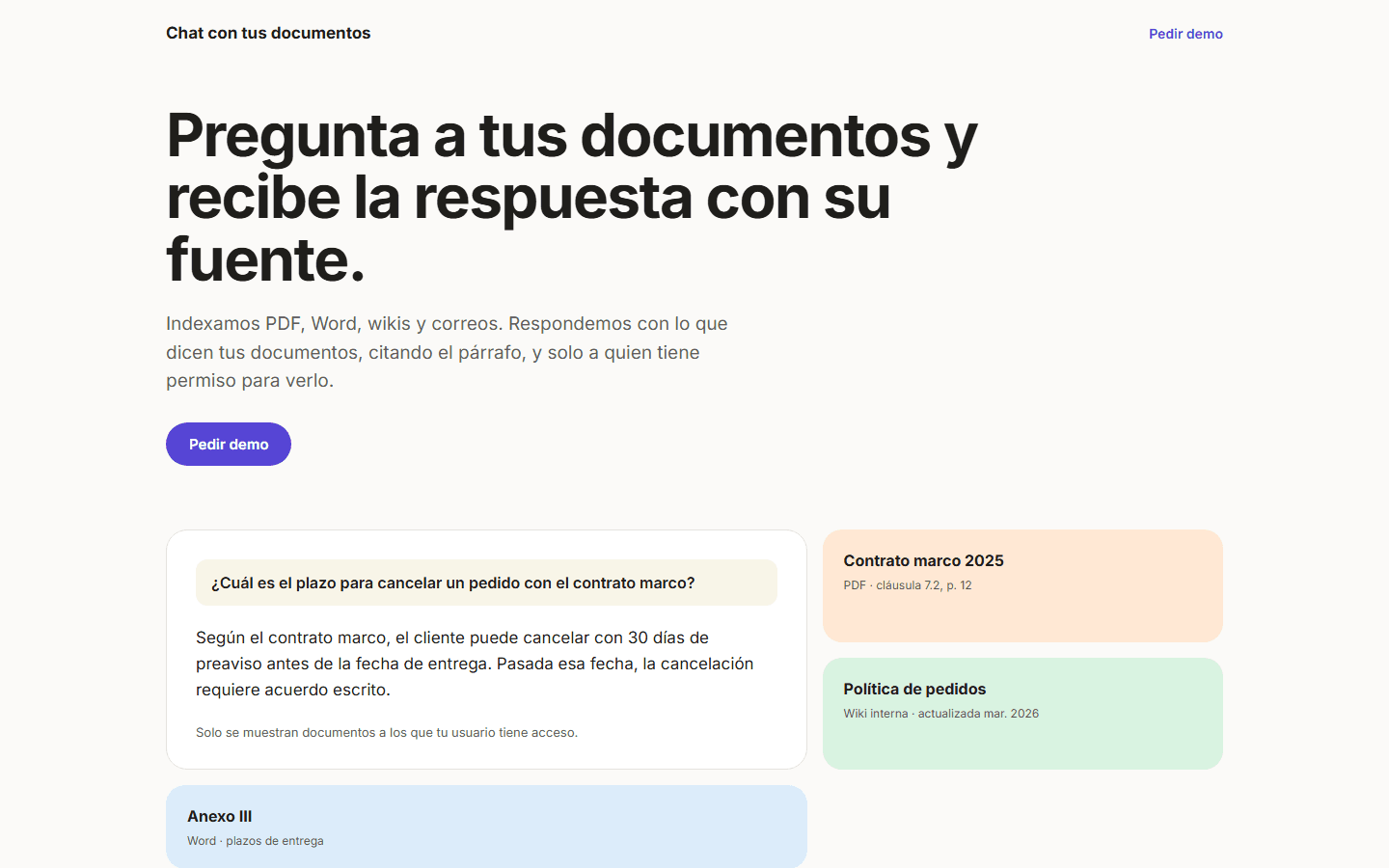The image size is (1389, 868).
Task: Click the headline 'Pregunta a tus documentos'
Action: 572,197
